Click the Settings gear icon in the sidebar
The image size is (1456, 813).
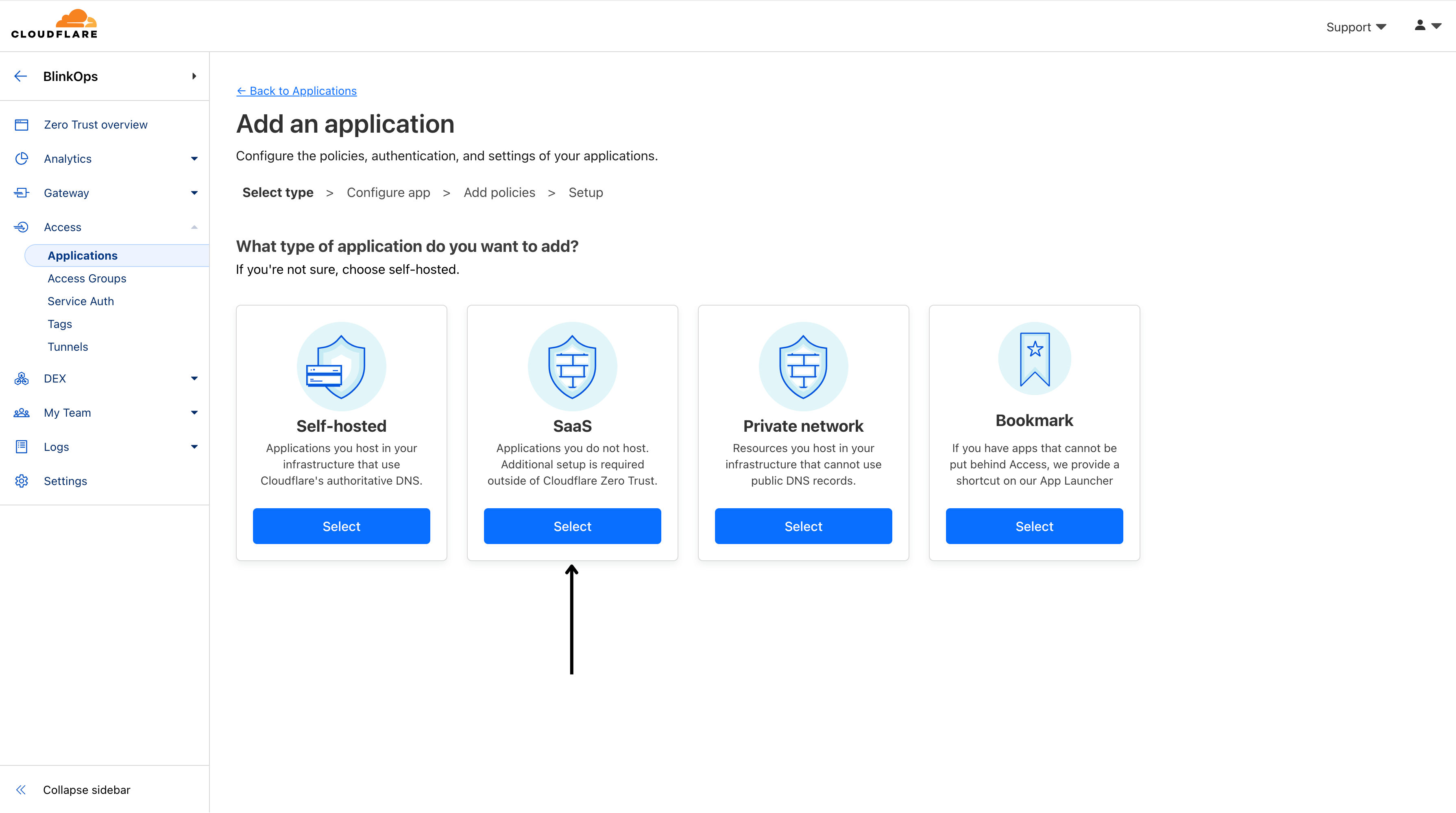click(x=22, y=481)
